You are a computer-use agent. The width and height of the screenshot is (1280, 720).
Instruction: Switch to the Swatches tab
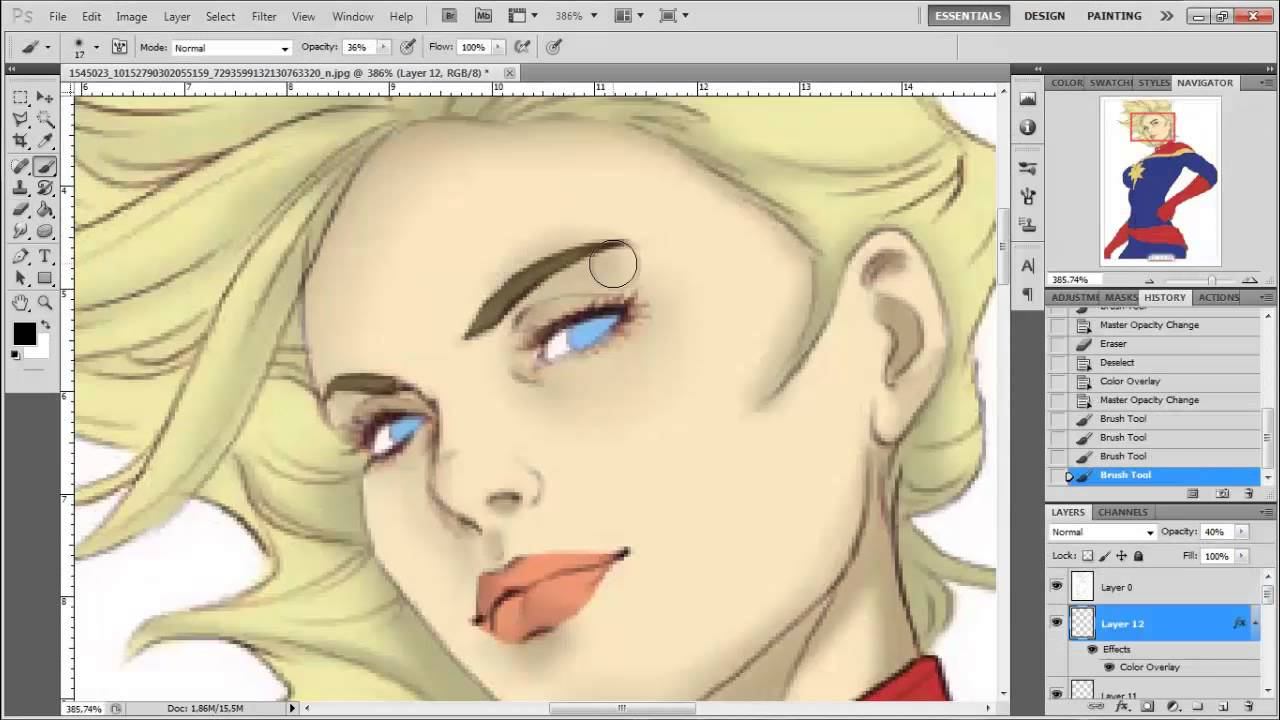[x=1110, y=83]
